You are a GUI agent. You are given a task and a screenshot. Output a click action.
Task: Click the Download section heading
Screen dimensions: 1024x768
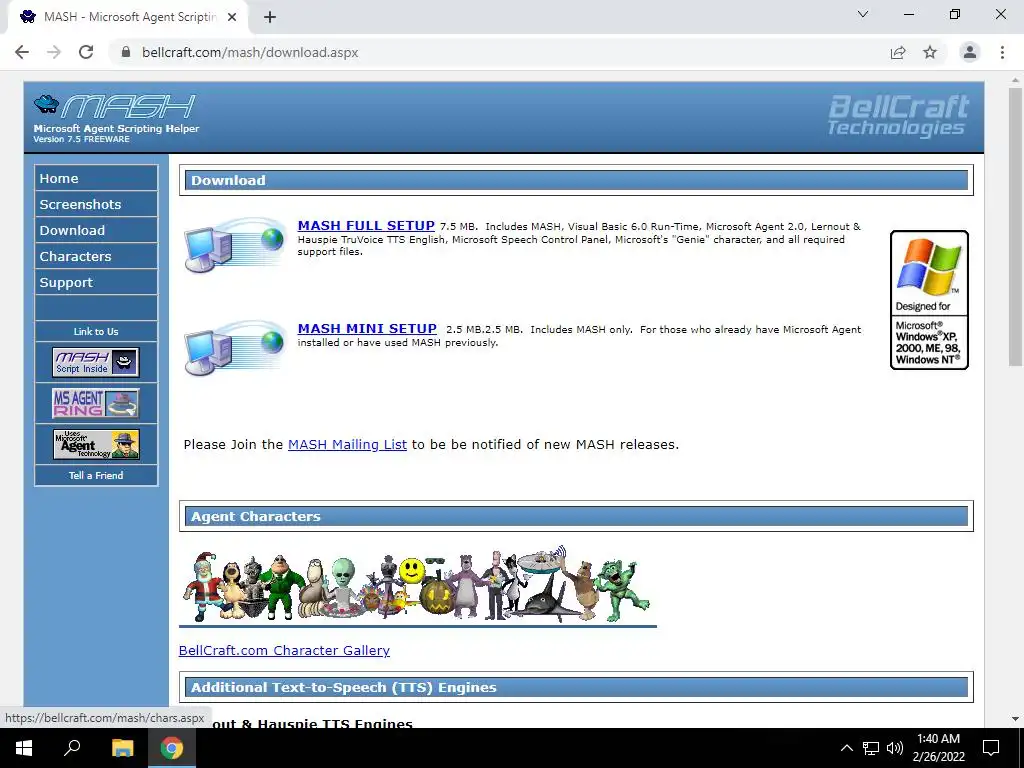(x=576, y=180)
